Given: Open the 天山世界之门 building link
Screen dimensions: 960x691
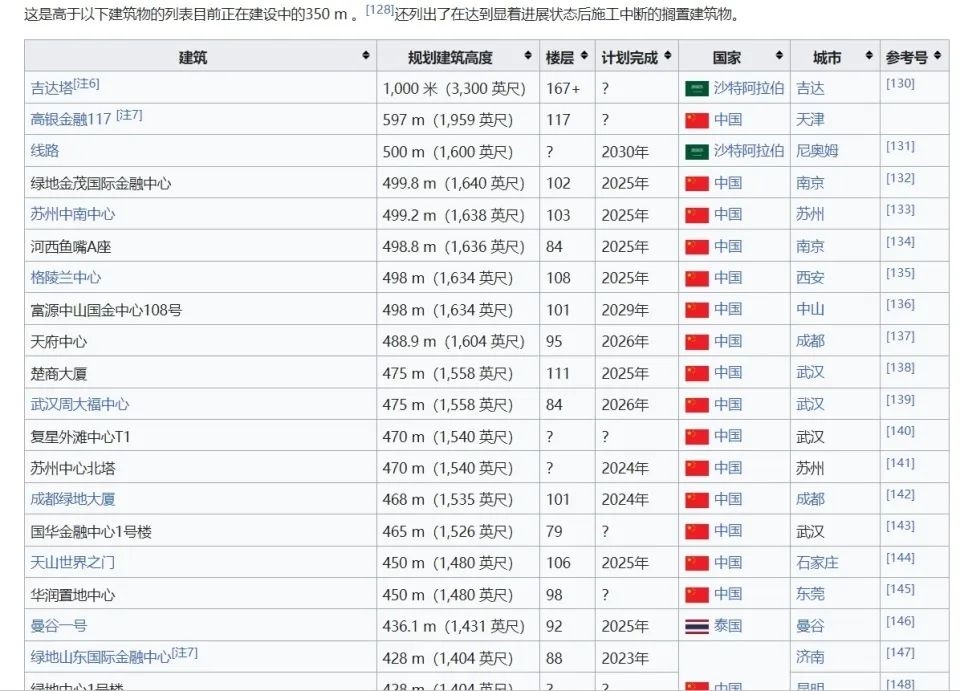Looking at the screenshot, I should pyautogui.click(x=72, y=563).
